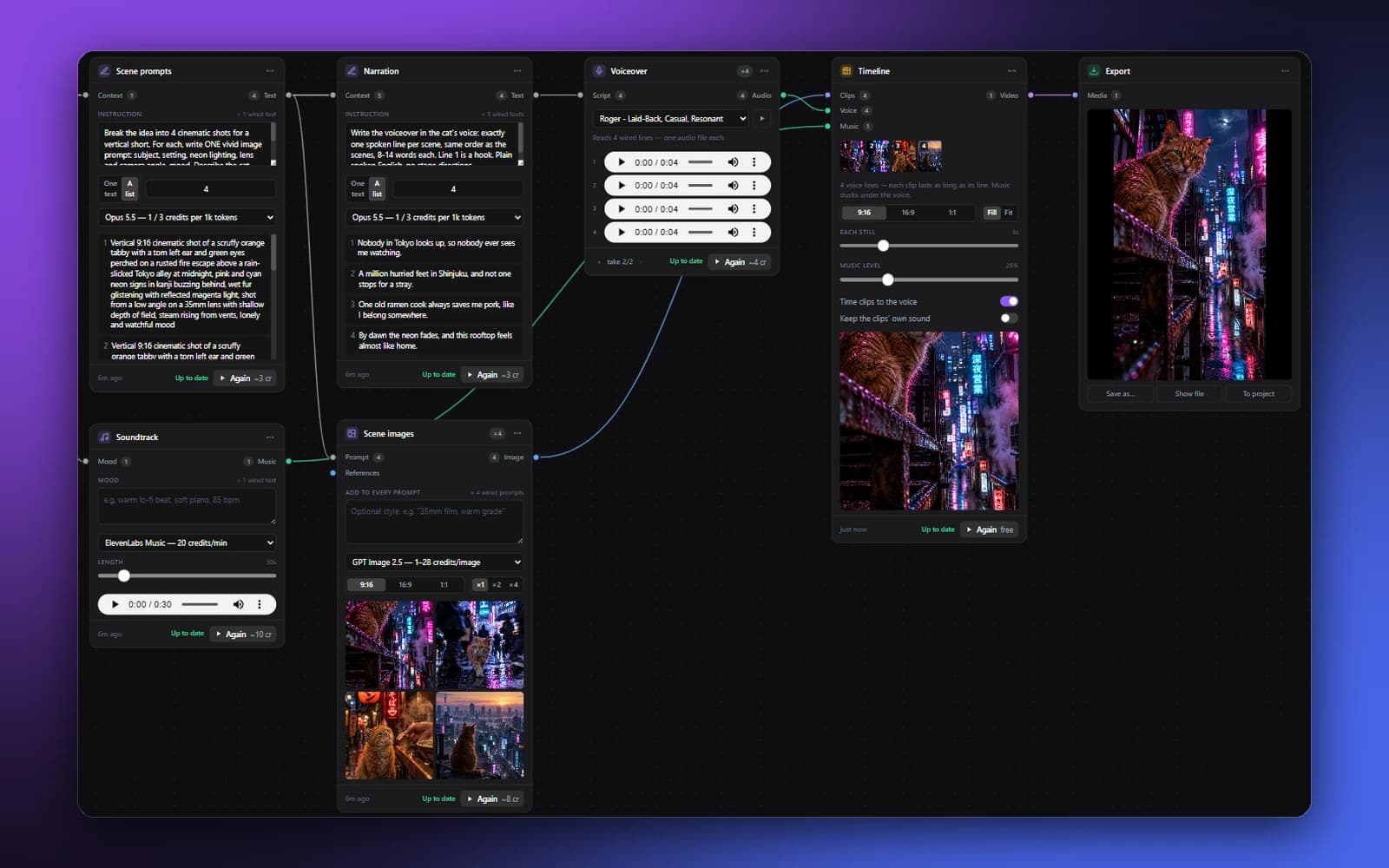This screenshot has height=868, width=1389.
Task: Choose x4 image count in Scene images
Action: point(513,585)
